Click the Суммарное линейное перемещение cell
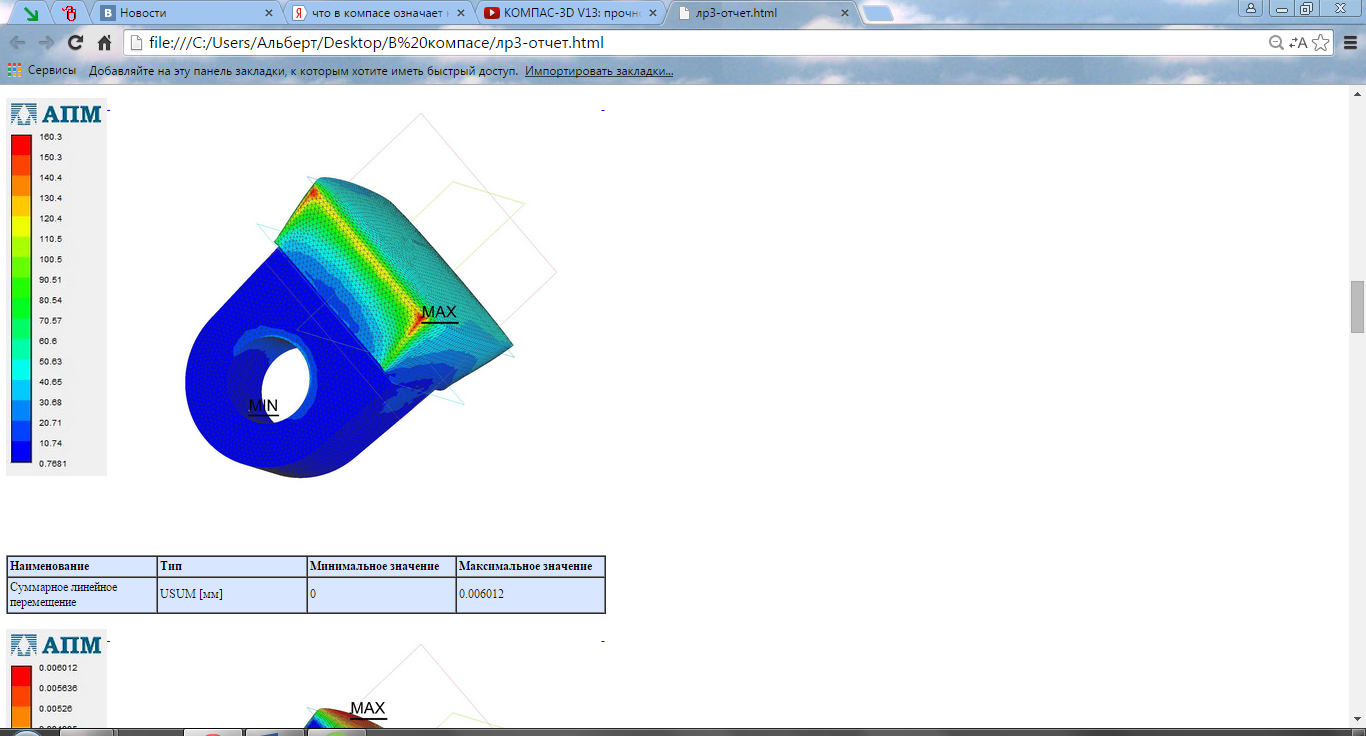 (x=82, y=595)
